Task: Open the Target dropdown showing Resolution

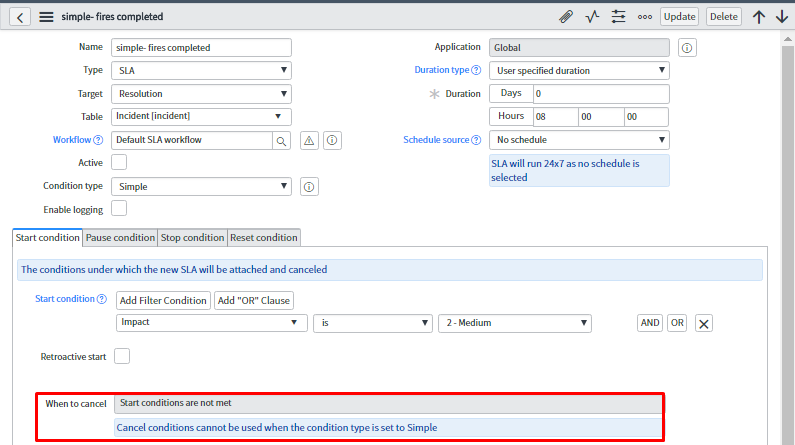Action: coord(201,94)
